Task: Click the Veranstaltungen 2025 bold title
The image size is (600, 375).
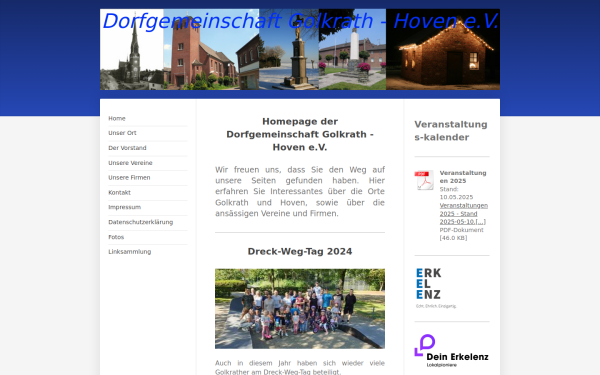Action: (x=463, y=177)
